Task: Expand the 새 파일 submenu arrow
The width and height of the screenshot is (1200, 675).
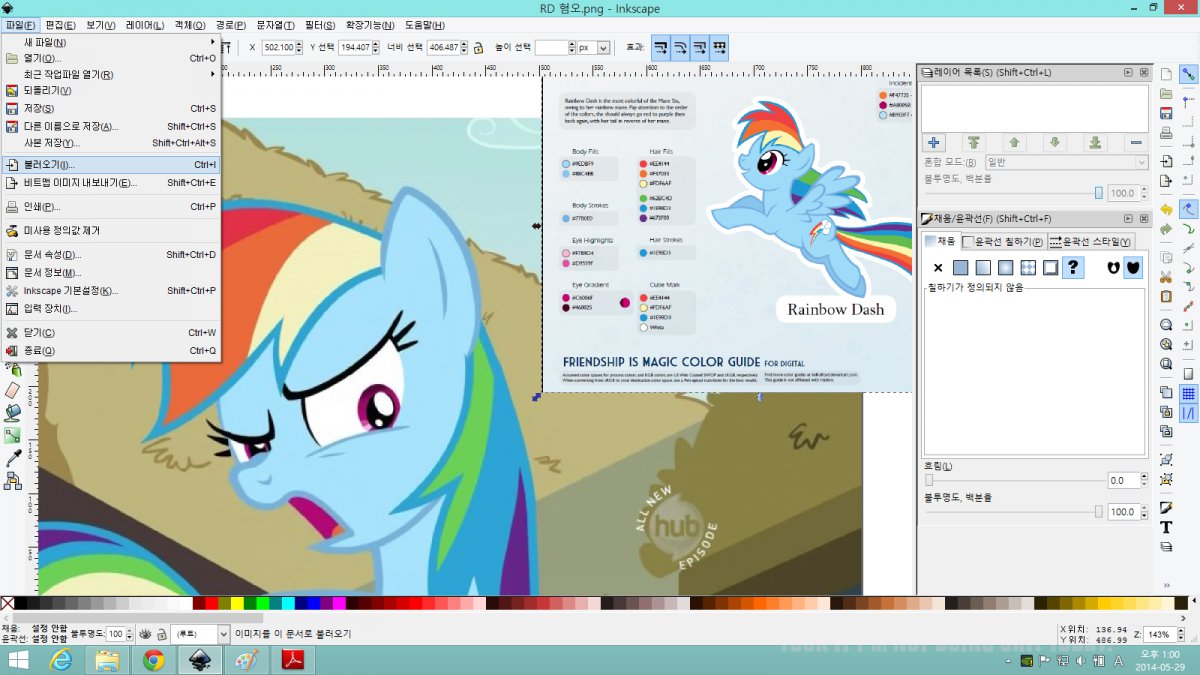Action: [x=213, y=42]
